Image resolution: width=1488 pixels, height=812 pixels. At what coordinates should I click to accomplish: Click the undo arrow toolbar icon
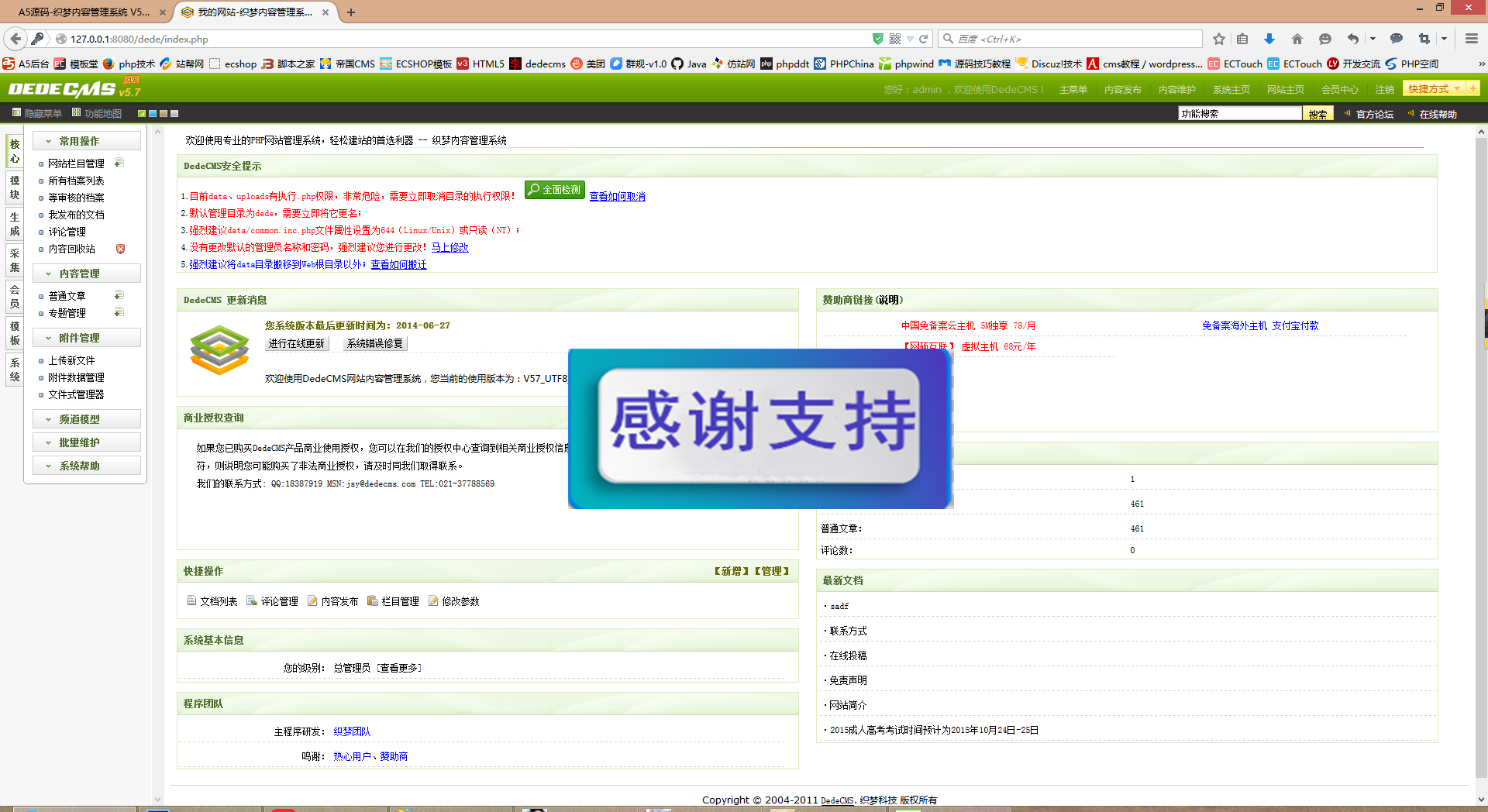[x=1353, y=39]
